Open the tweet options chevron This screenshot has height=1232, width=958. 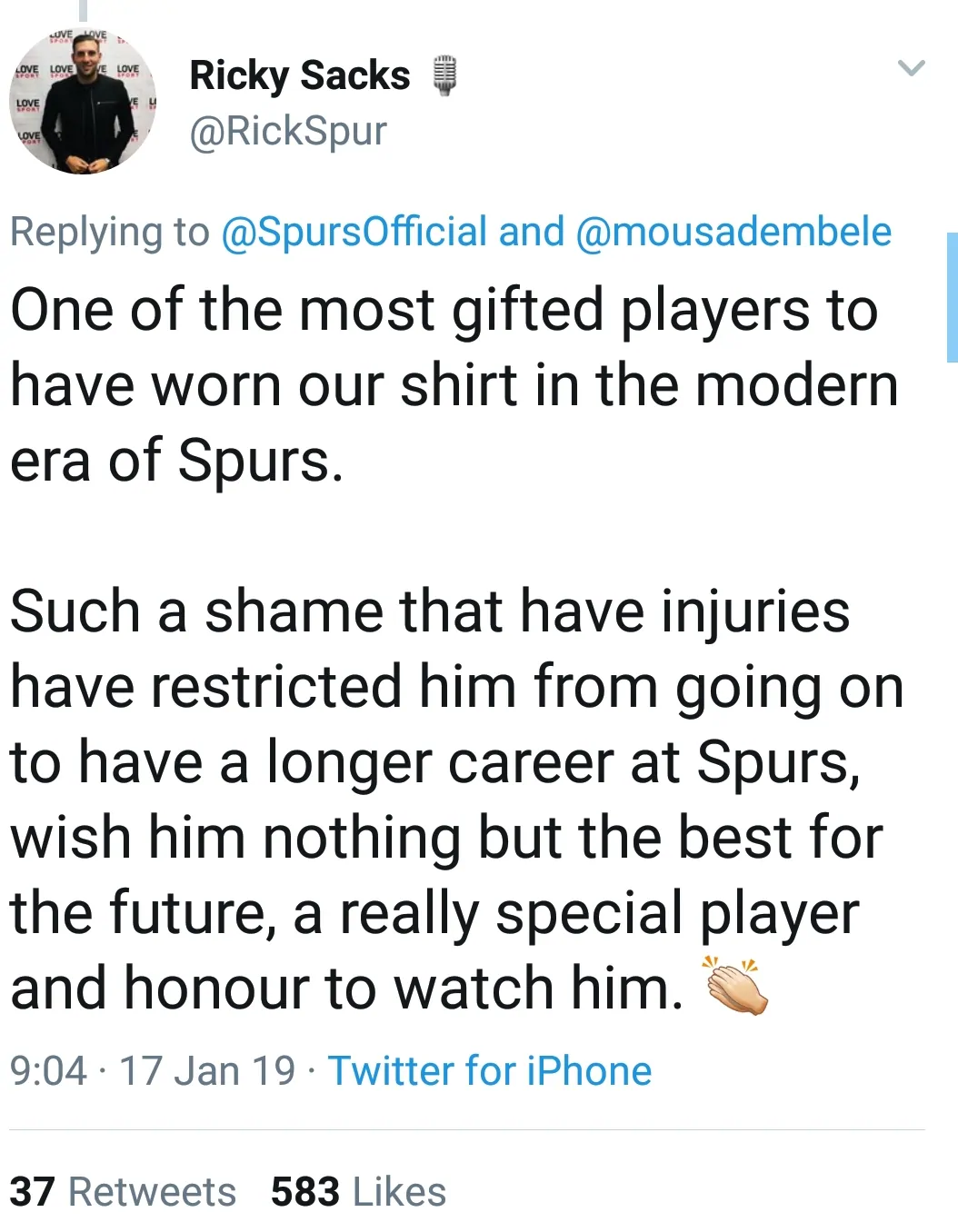[910, 68]
